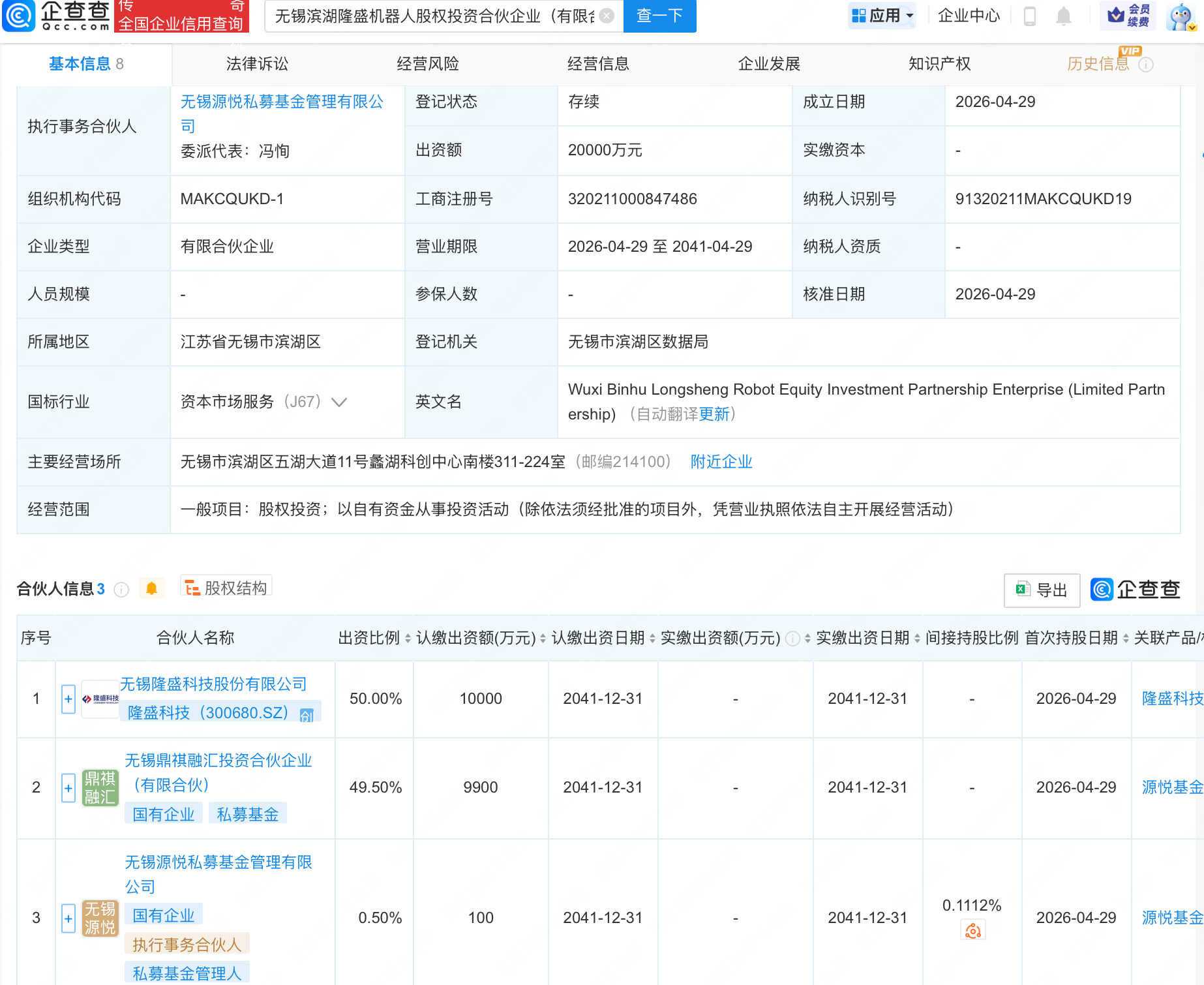Click the indirect shareholding chart icon
1204x985 pixels.
click(972, 931)
